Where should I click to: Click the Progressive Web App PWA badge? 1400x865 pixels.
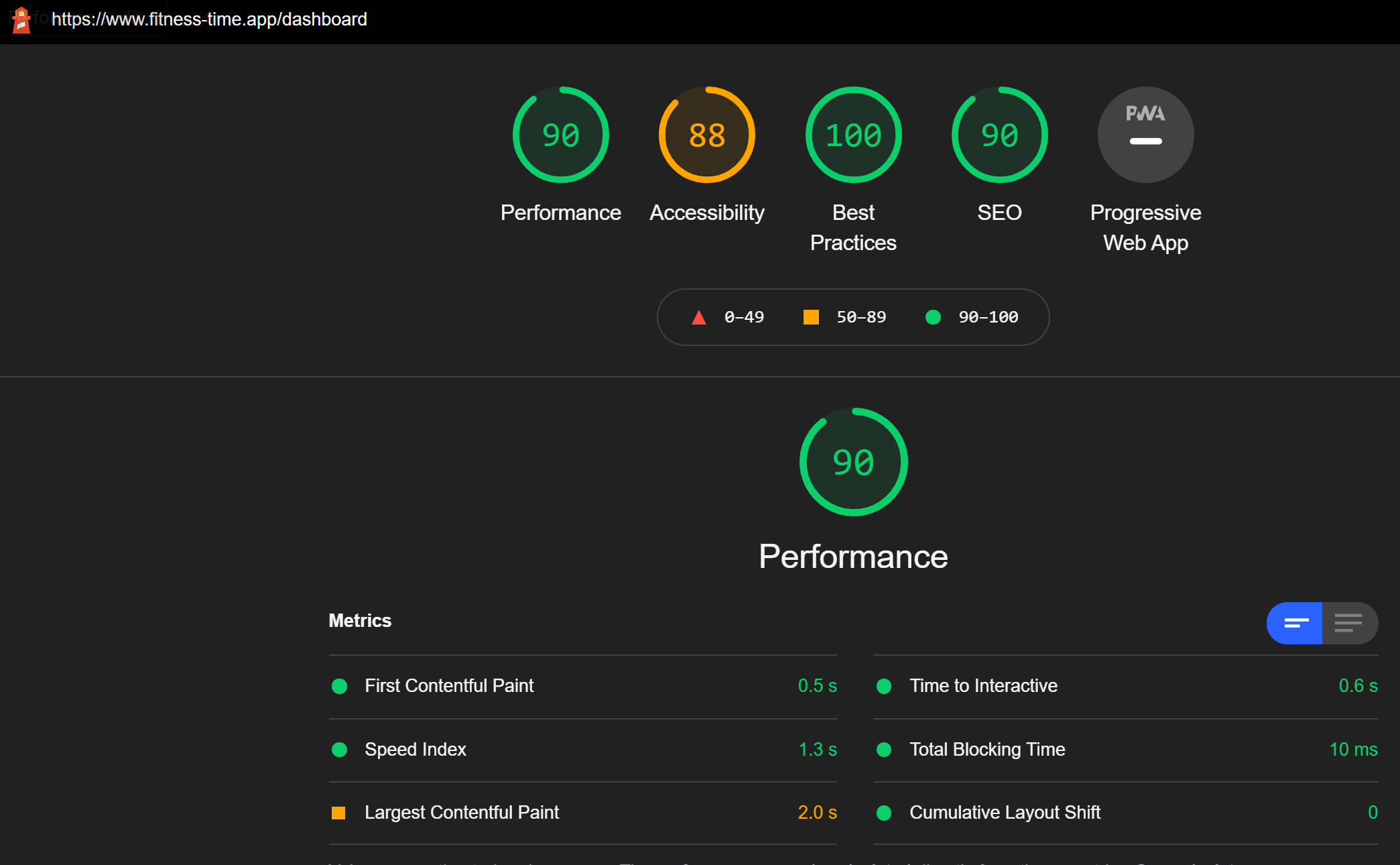[1145, 135]
